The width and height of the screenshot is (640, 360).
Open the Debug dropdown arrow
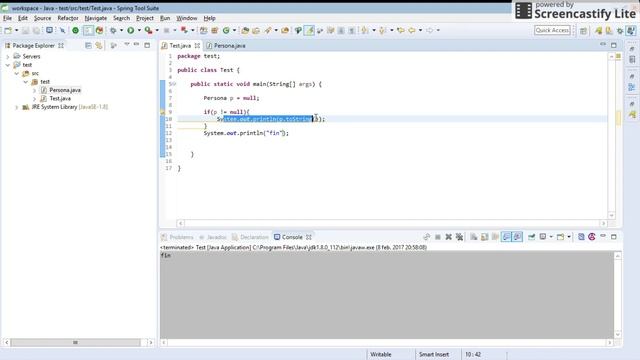121,30
